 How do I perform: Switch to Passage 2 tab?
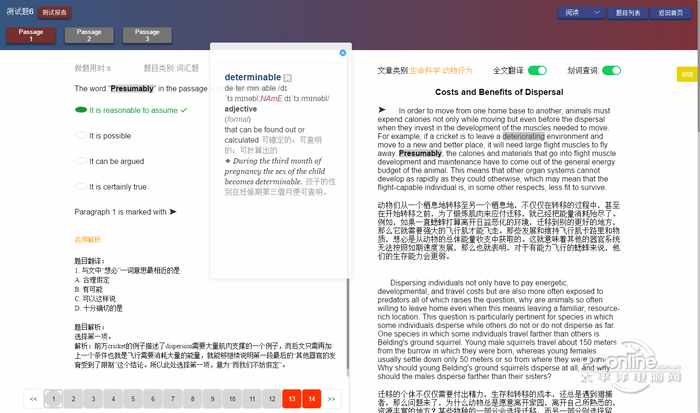(x=89, y=35)
